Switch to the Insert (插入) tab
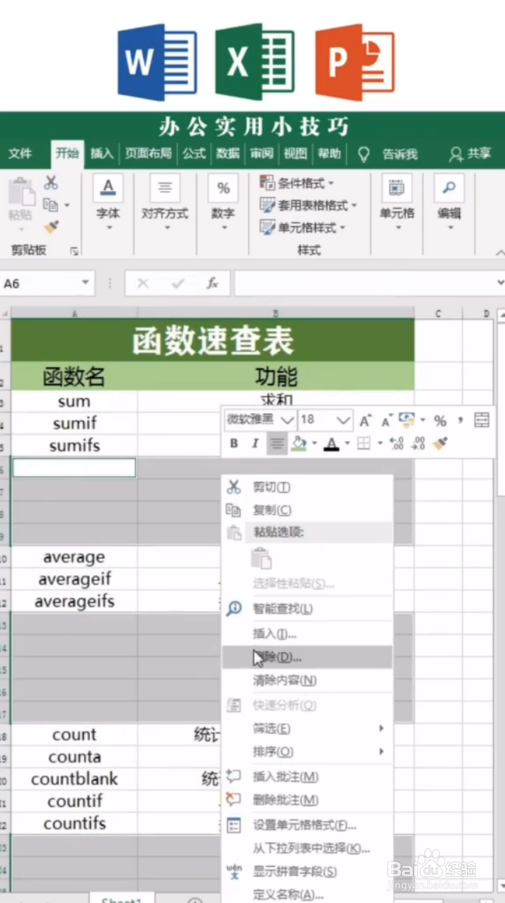Viewport: 505px width, 903px height. (102, 154)
